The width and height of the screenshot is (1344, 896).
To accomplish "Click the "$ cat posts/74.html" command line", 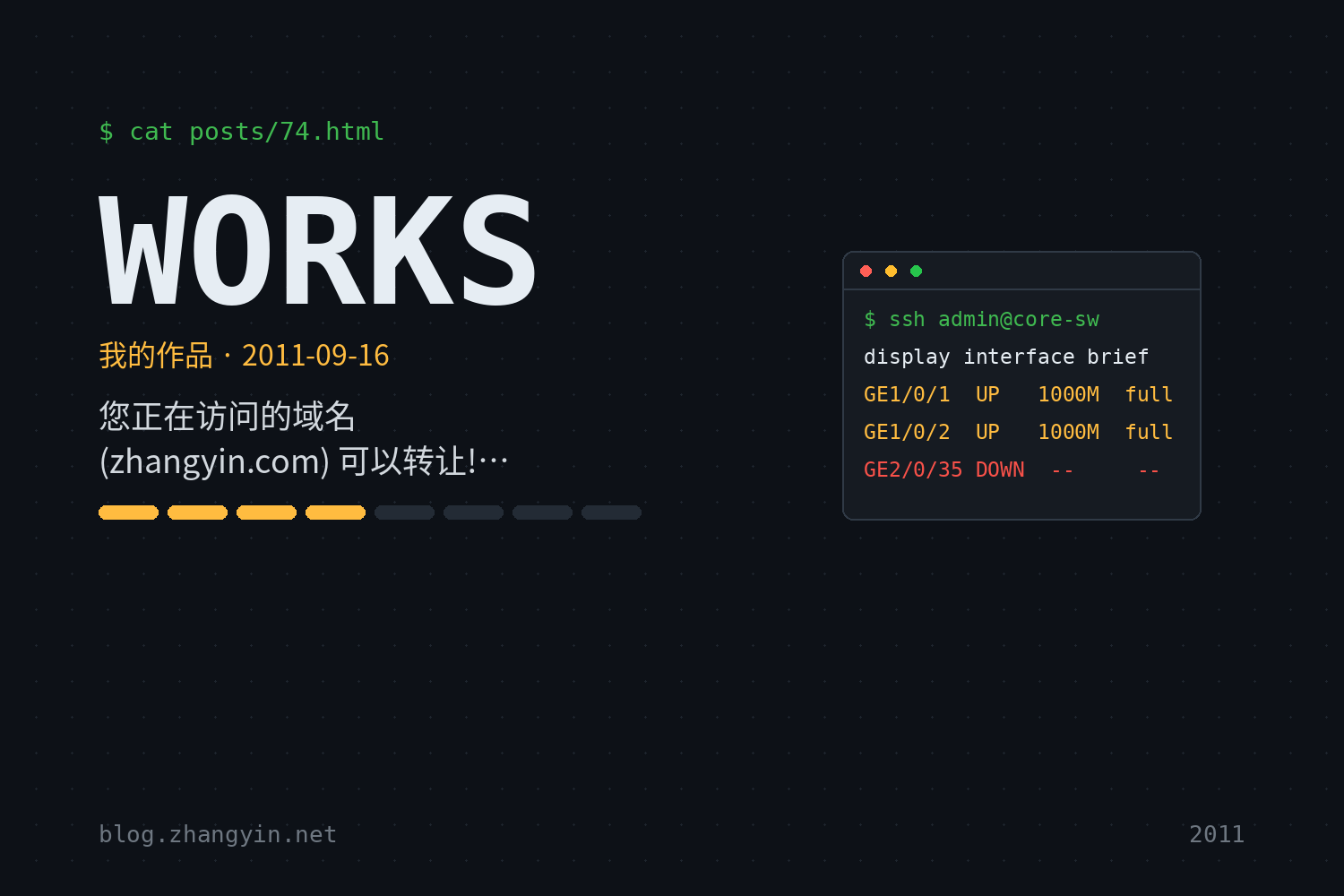I will coord(242,132).
